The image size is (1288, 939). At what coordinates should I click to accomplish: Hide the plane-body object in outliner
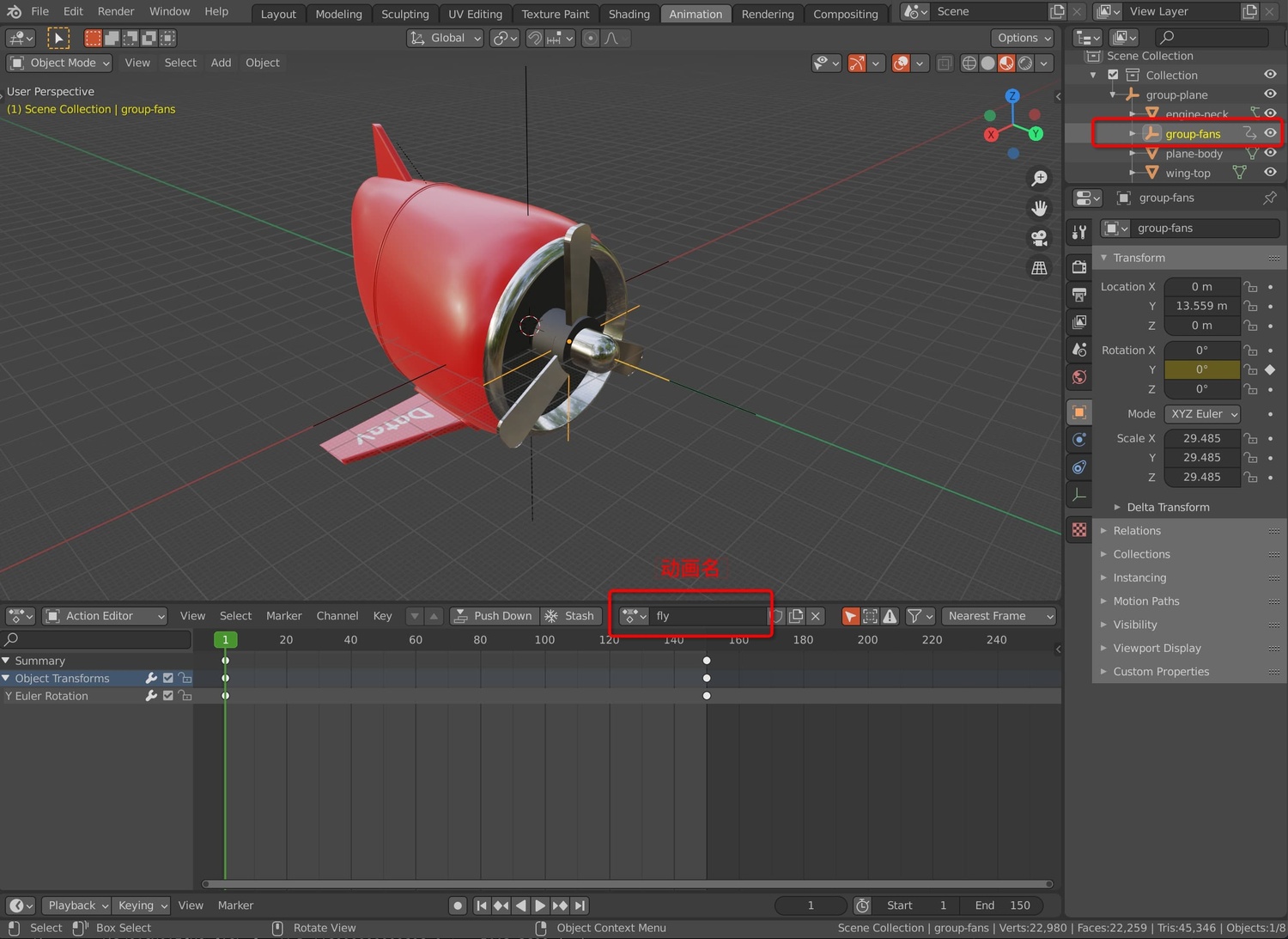(1270, 153)
